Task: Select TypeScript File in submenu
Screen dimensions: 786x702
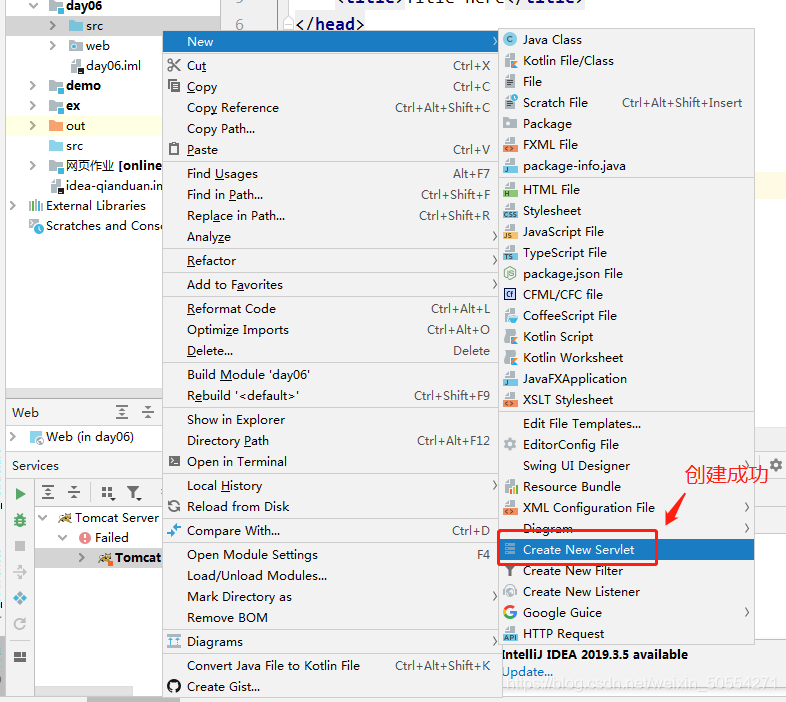Action: tap(627, 253)
